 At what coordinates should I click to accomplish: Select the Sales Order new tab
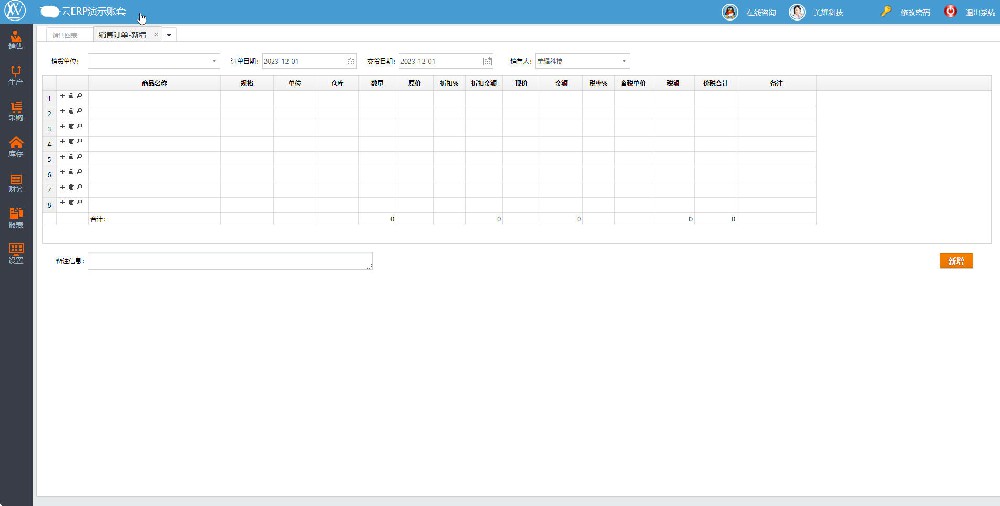pyautogui.click(x=122, y=35)
